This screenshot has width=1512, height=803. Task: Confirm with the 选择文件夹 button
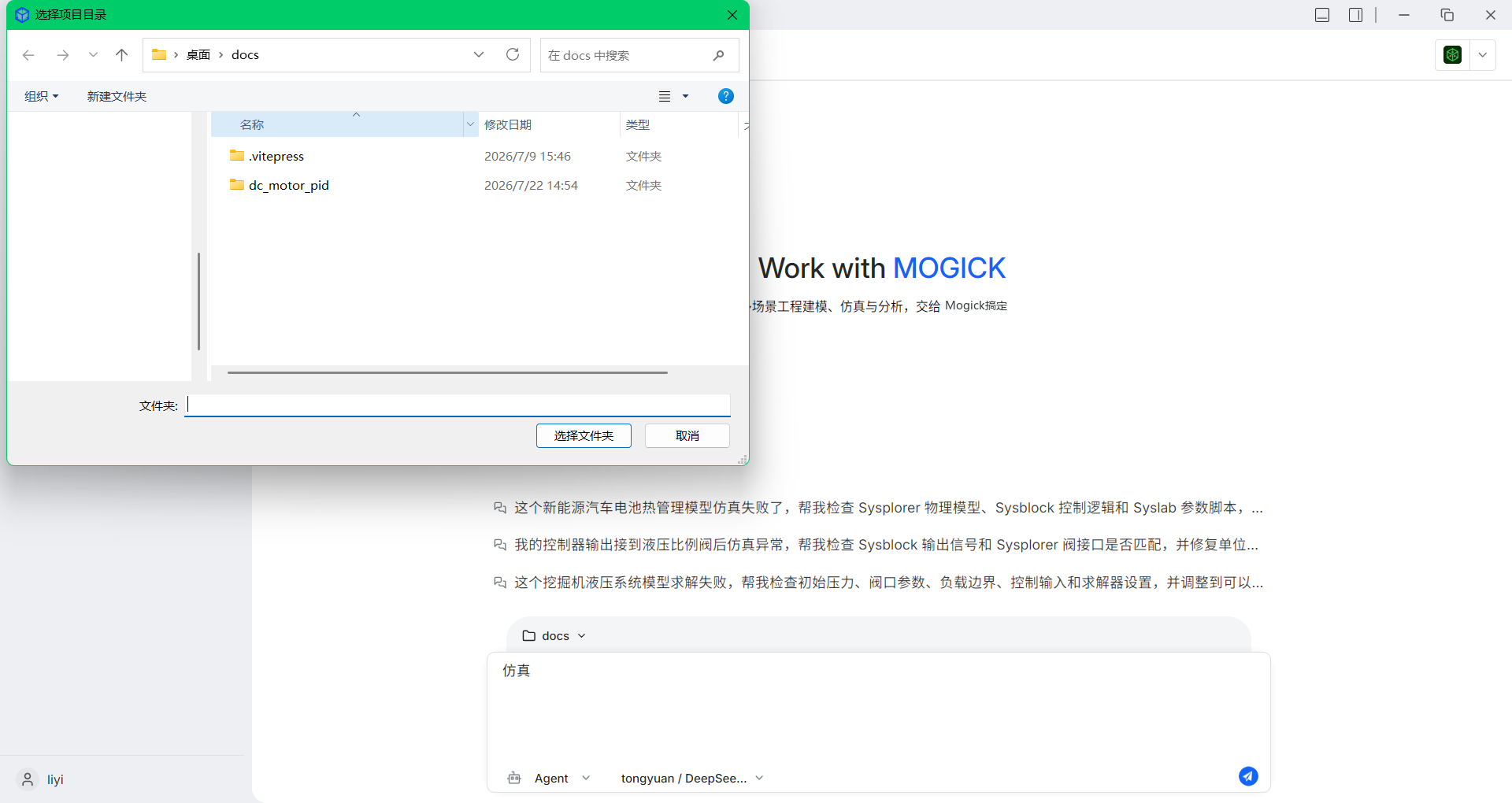click(584, 435)
